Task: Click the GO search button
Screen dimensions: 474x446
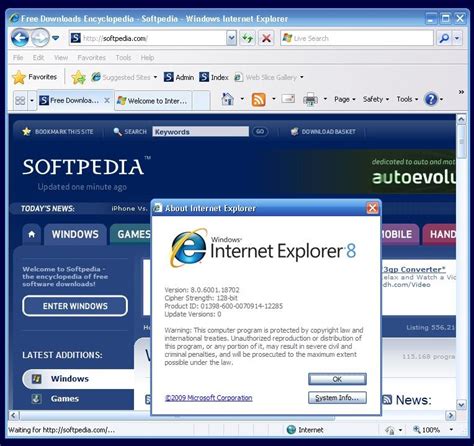Action: tap(260, 132)
